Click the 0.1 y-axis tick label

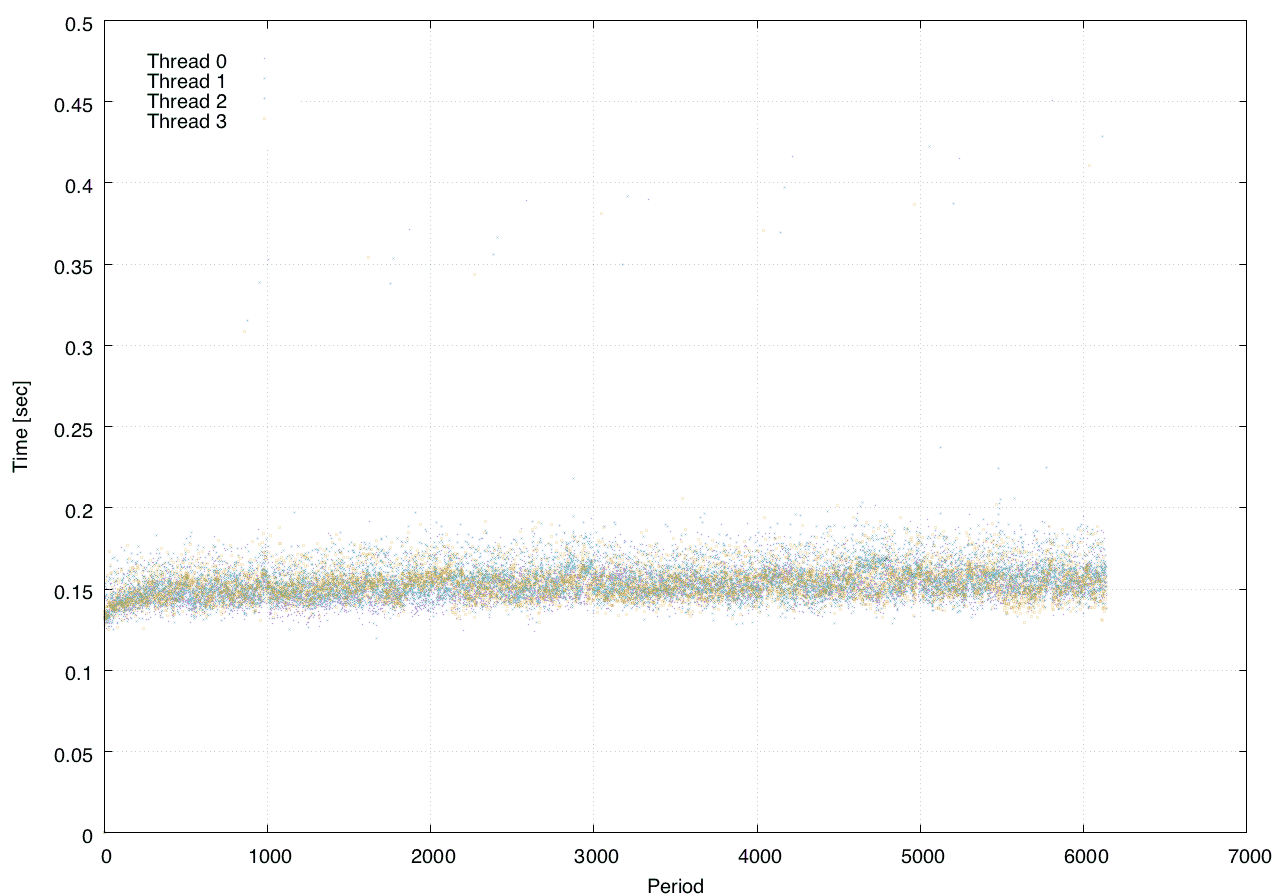pyautogui.click(x=77, y=672)
